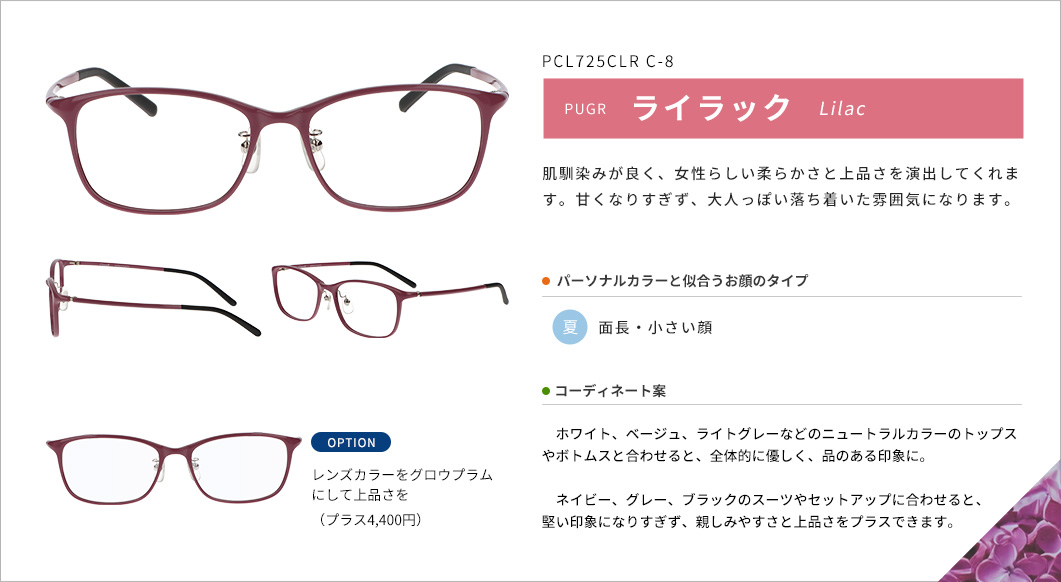
Task: Click the 面長・小さい顔 face type text
Action: tap(655, 328)
